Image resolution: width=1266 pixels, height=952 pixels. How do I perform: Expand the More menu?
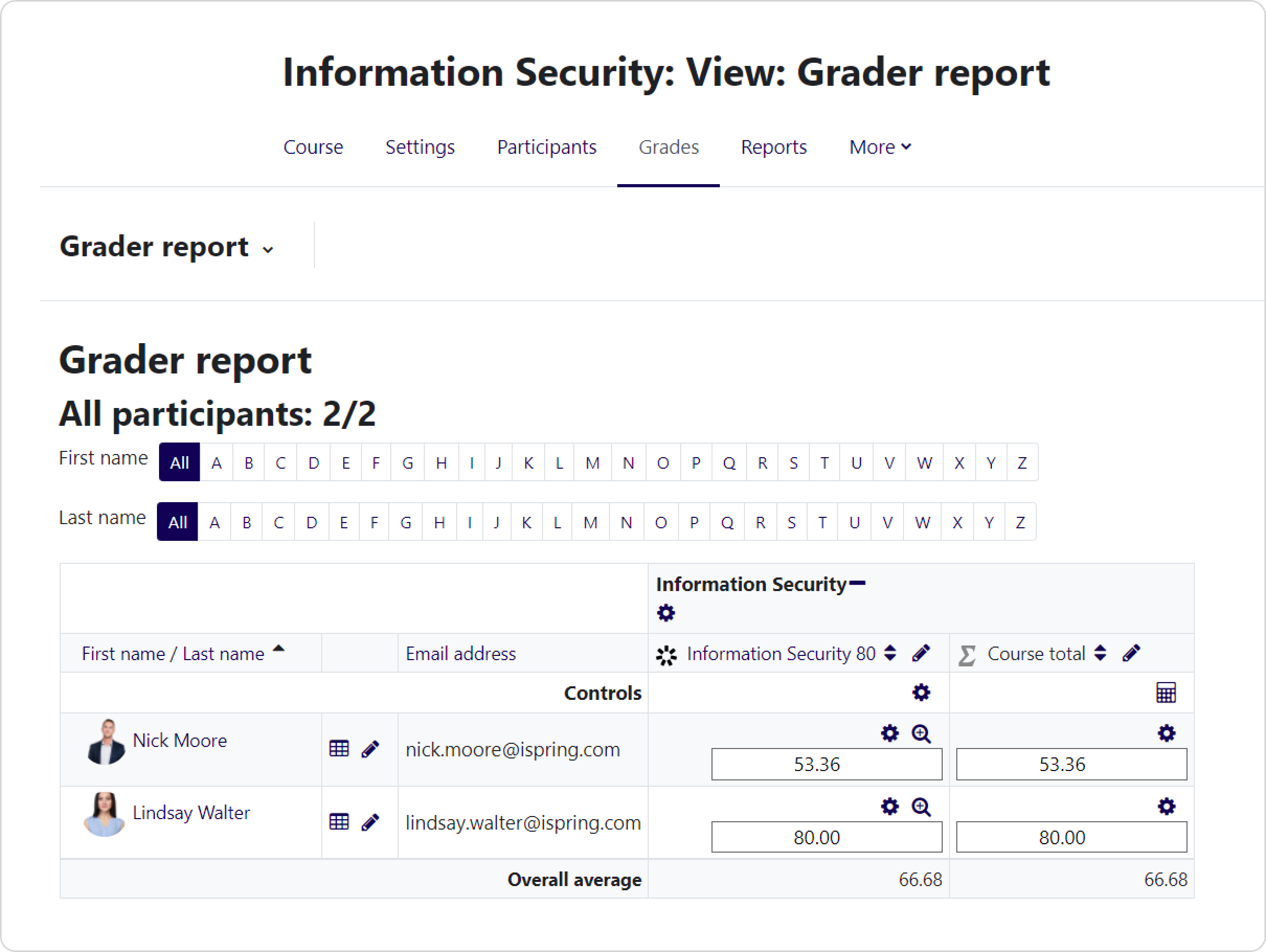(x=880, y=147)
